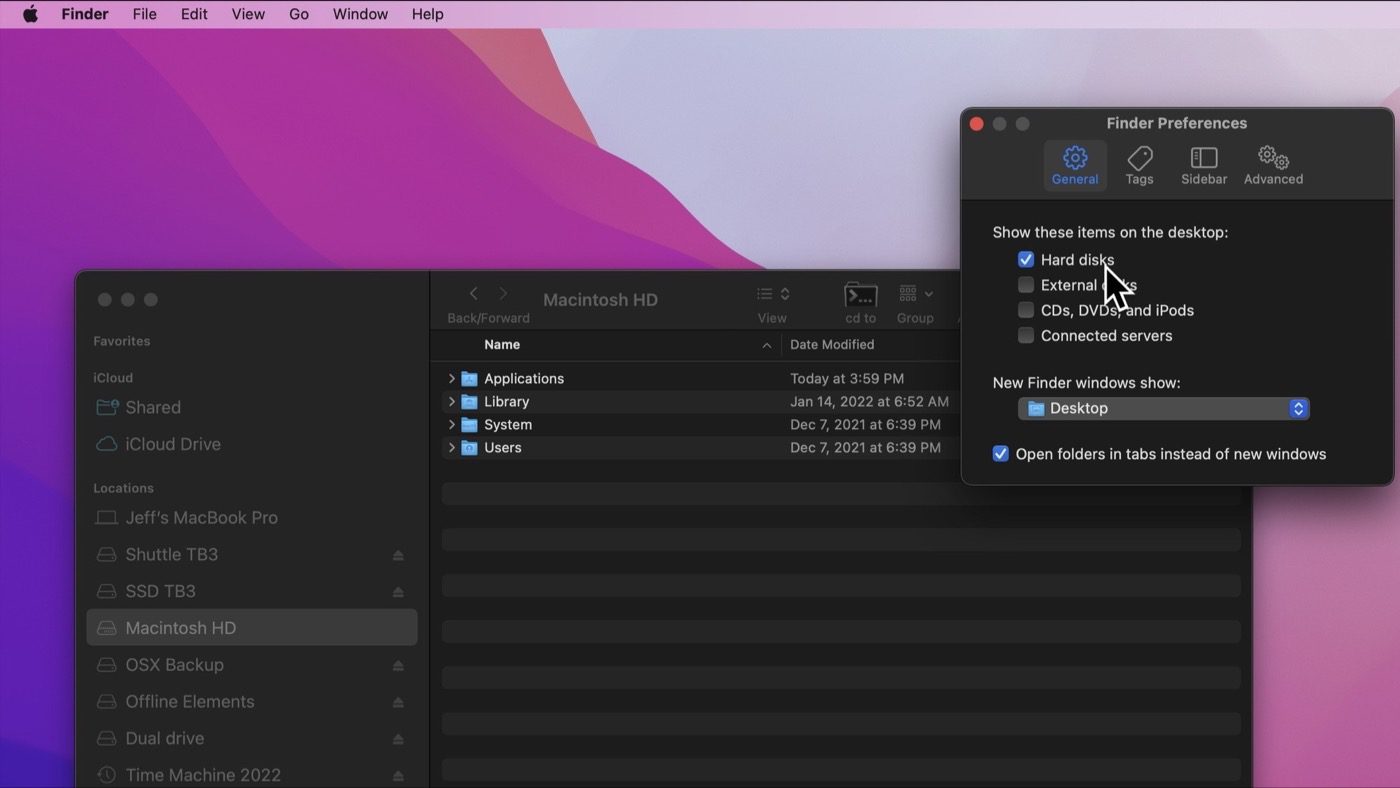Sort by the Date Modified column header
1400x788 pixels.
832,345
